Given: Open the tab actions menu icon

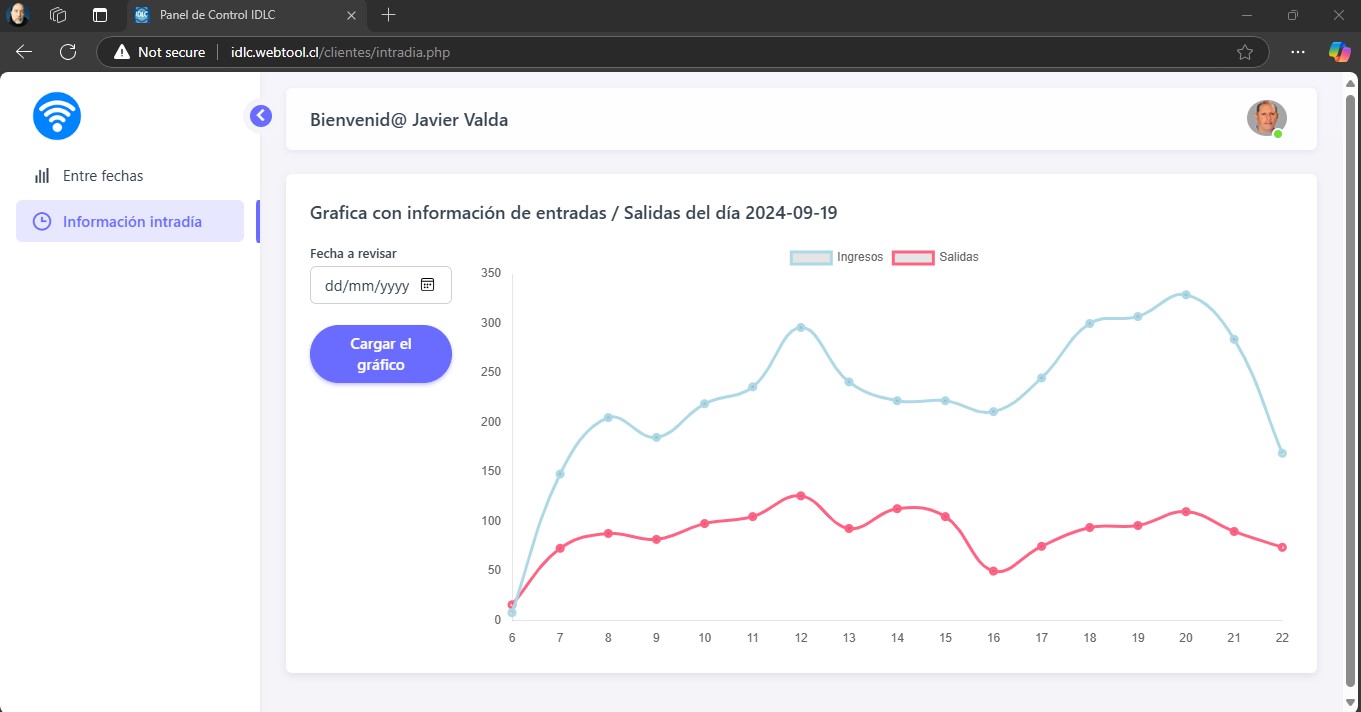Looking at the screenshot, I should click(99, 15).
